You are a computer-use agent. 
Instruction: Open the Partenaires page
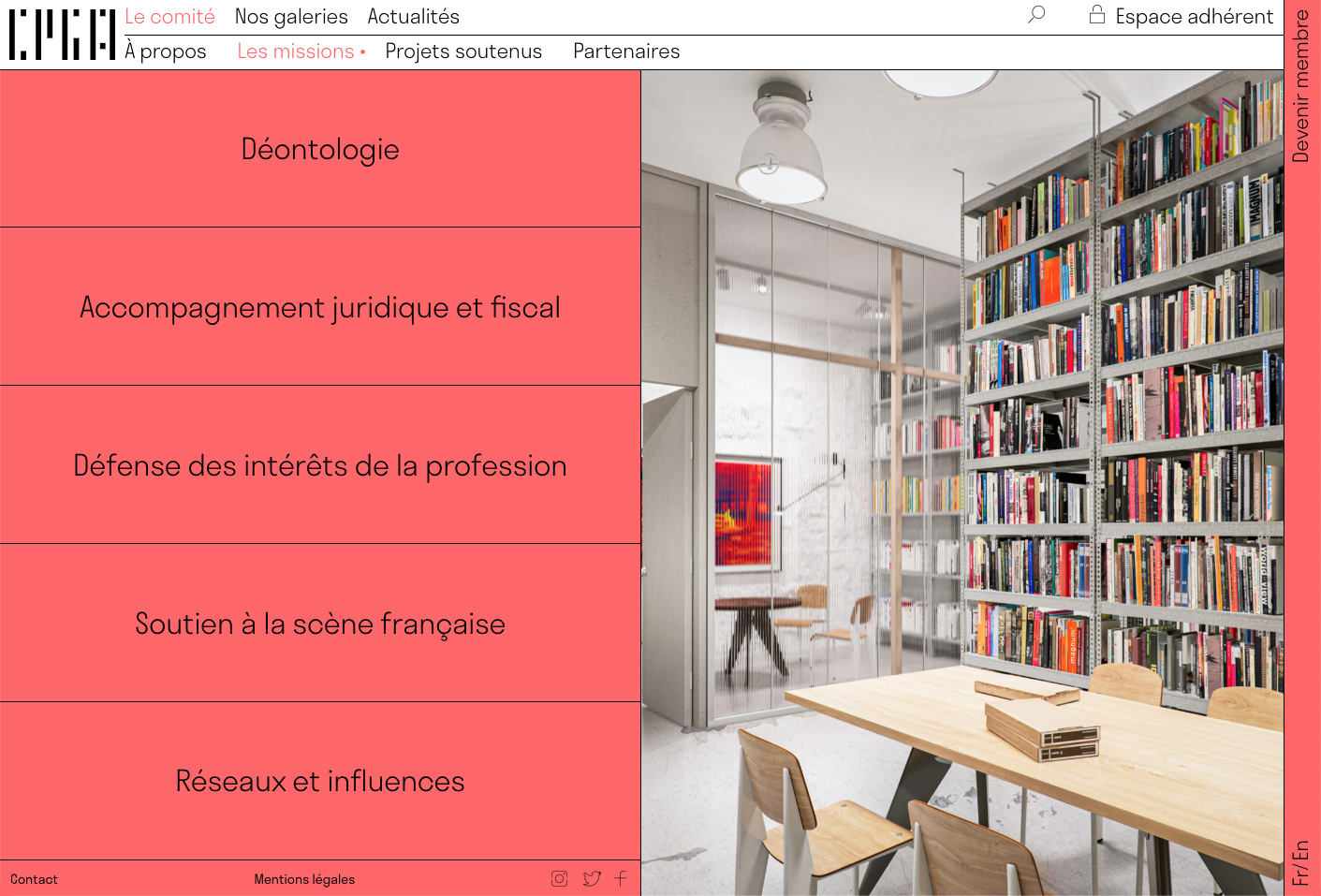click(x=626, y=51)
